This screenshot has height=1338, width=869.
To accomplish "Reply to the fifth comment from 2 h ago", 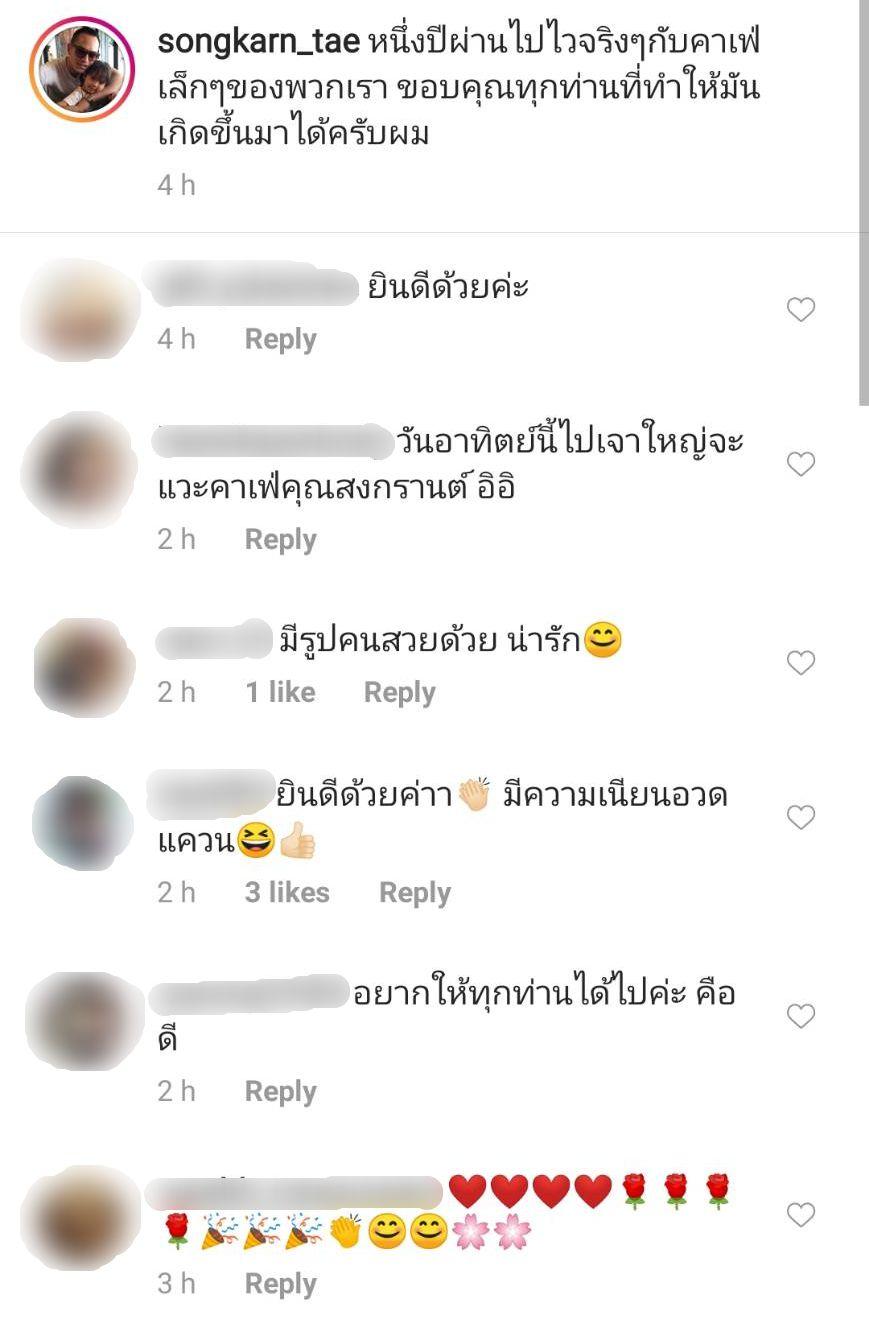I will pos(281,1091).
